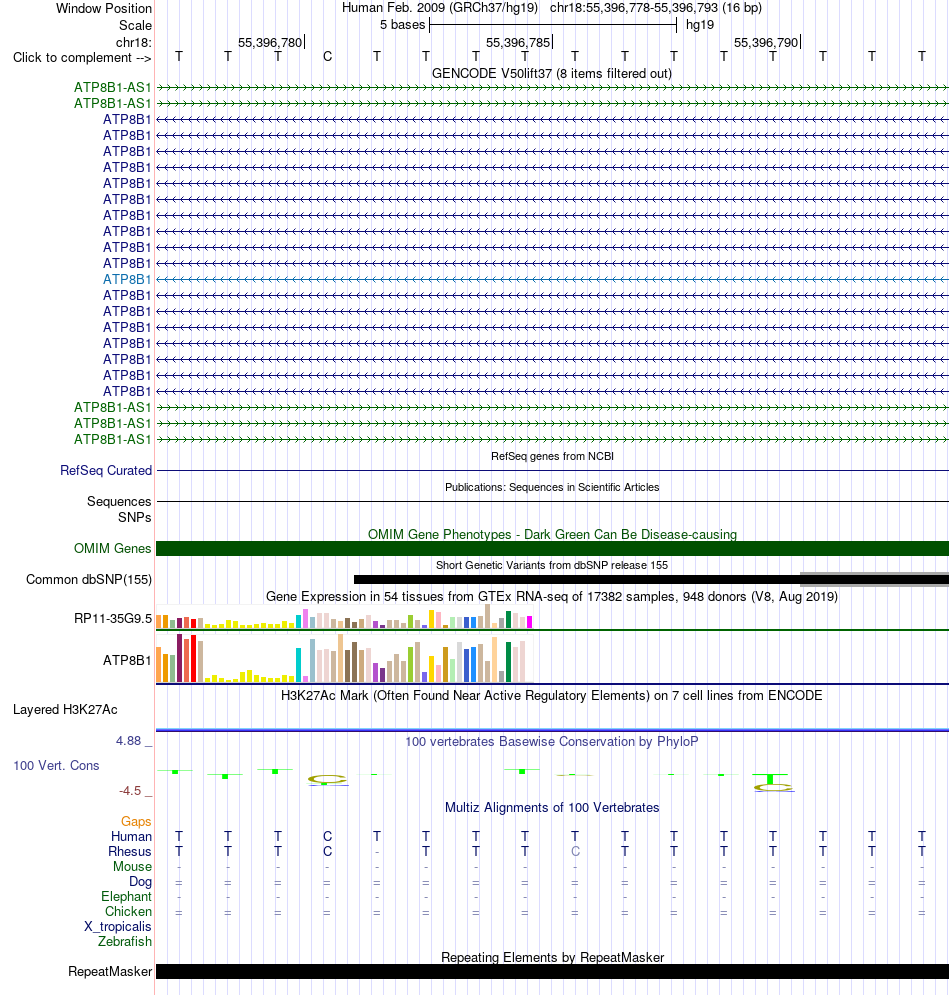Click the Elephant alignment row label
950x995 pixels.
point(126,896)
